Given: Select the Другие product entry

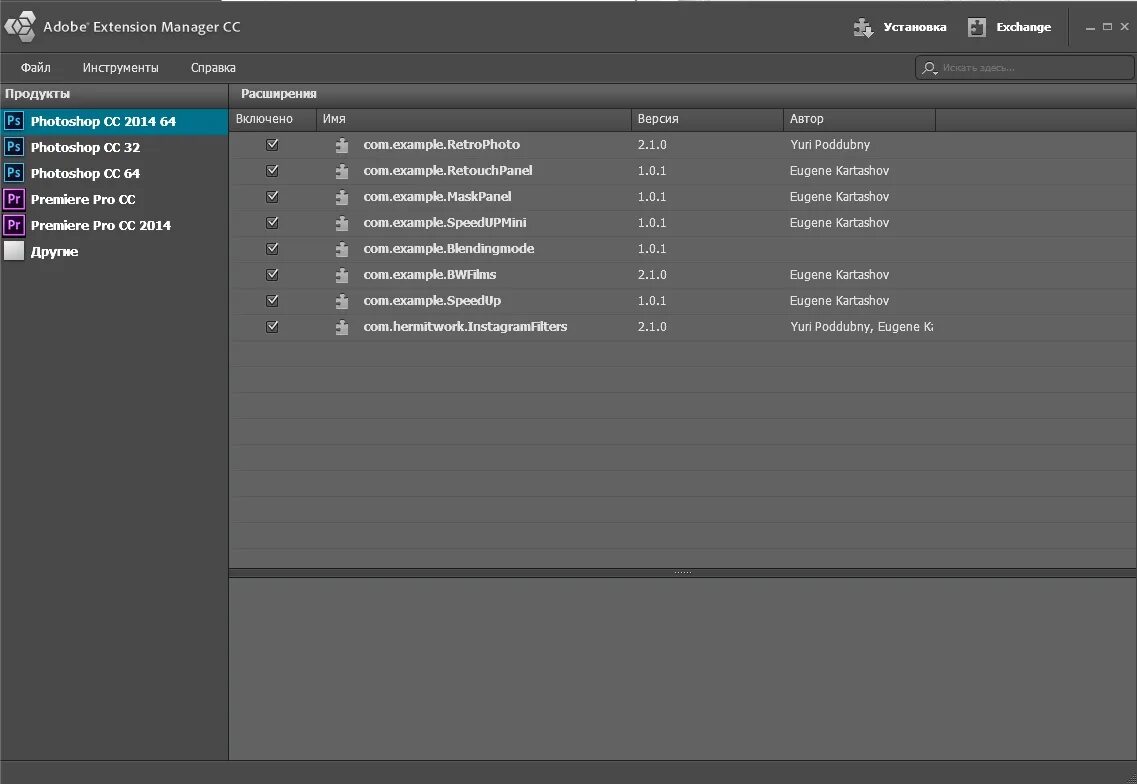Looking at the screenshot, I should click(x=115, y=251).
